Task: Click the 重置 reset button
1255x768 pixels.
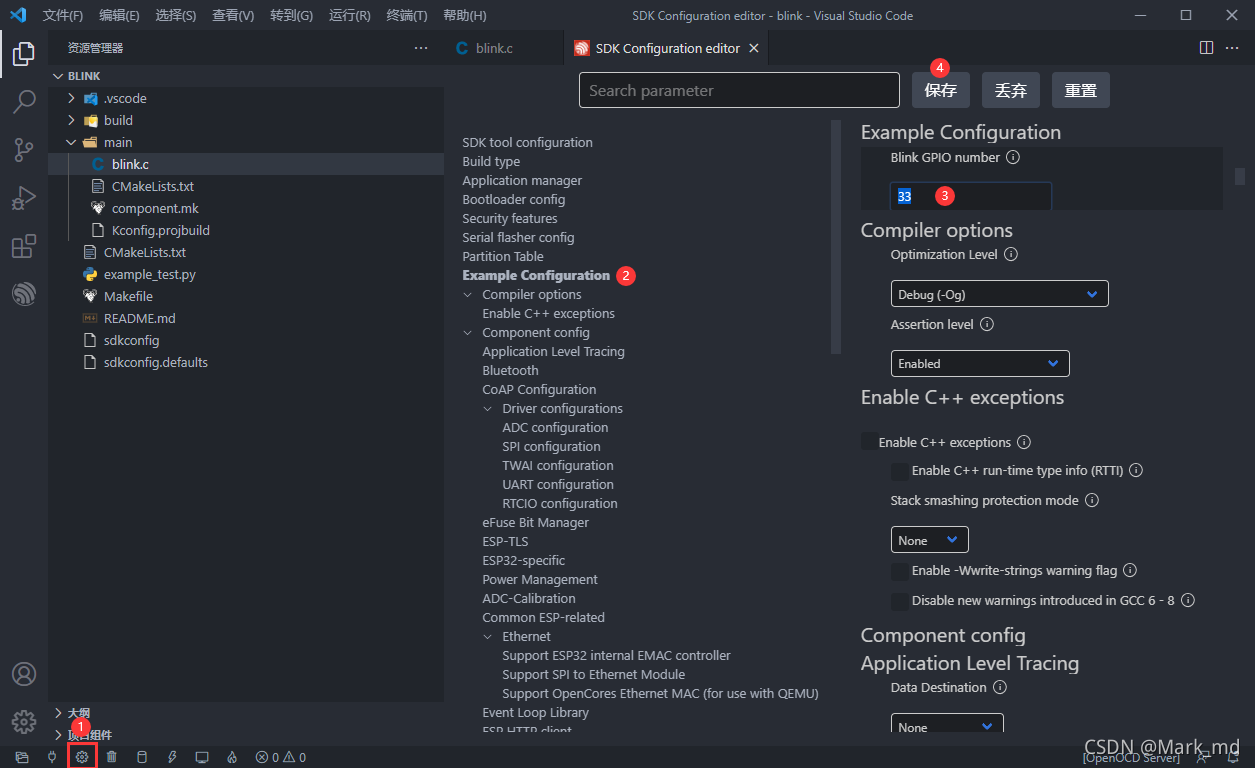Action: pos(1081,90)
